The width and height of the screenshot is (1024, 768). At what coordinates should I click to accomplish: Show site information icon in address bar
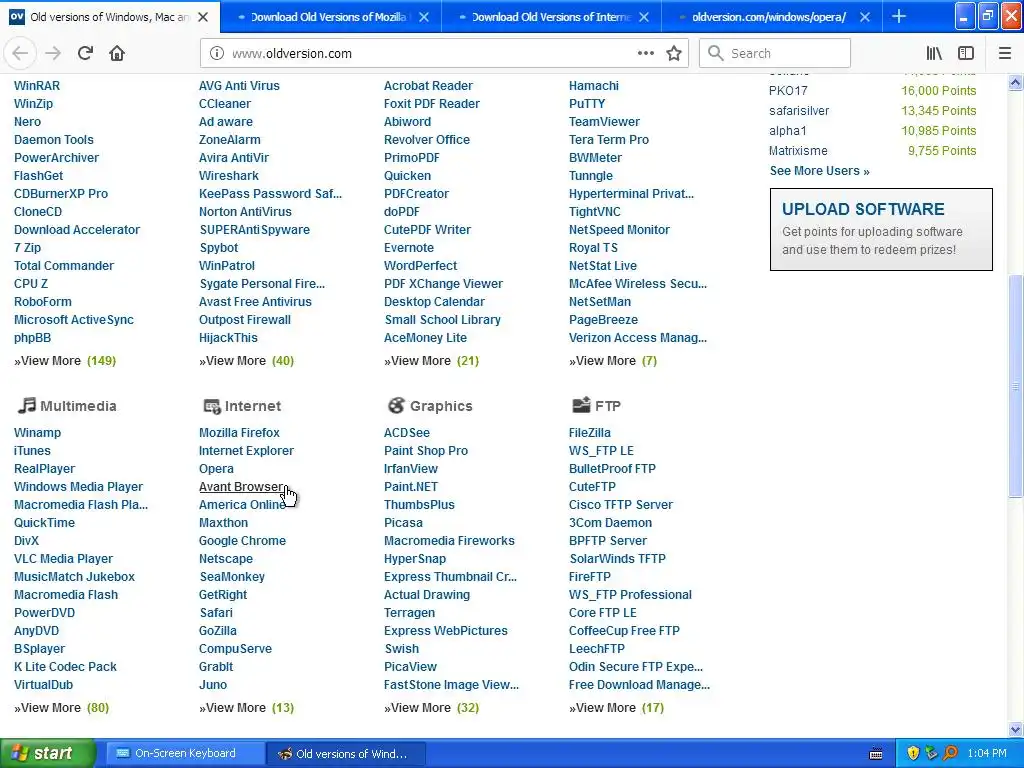217,54
